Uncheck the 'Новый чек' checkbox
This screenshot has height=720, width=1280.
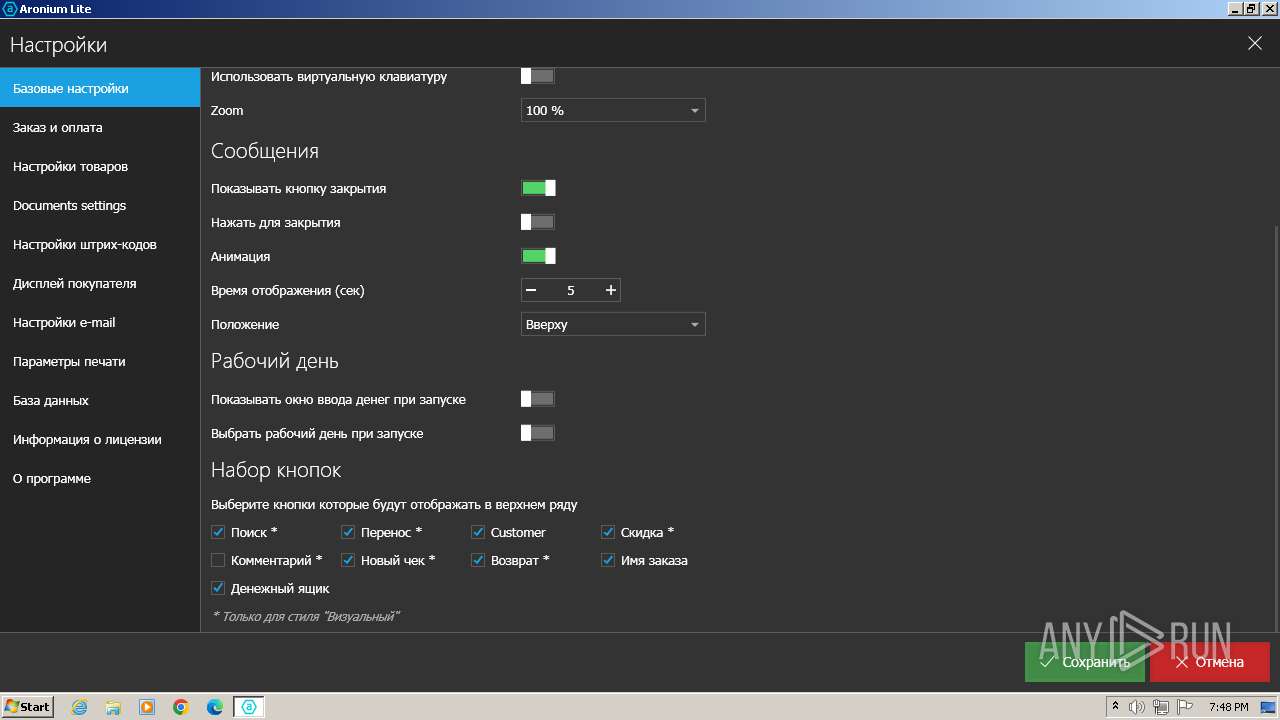click(348, 560)
